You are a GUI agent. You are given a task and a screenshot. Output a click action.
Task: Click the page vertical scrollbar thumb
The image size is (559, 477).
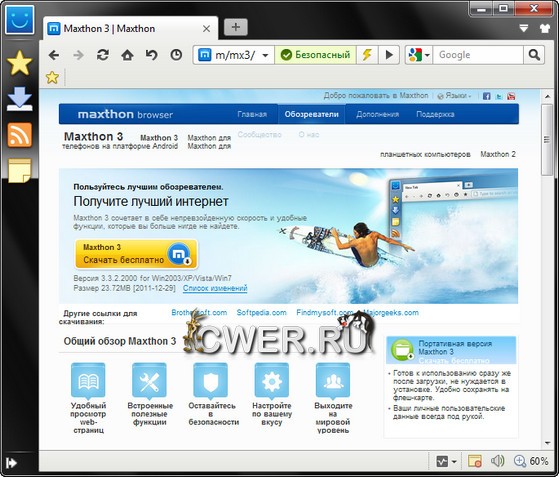pos(547,140)
